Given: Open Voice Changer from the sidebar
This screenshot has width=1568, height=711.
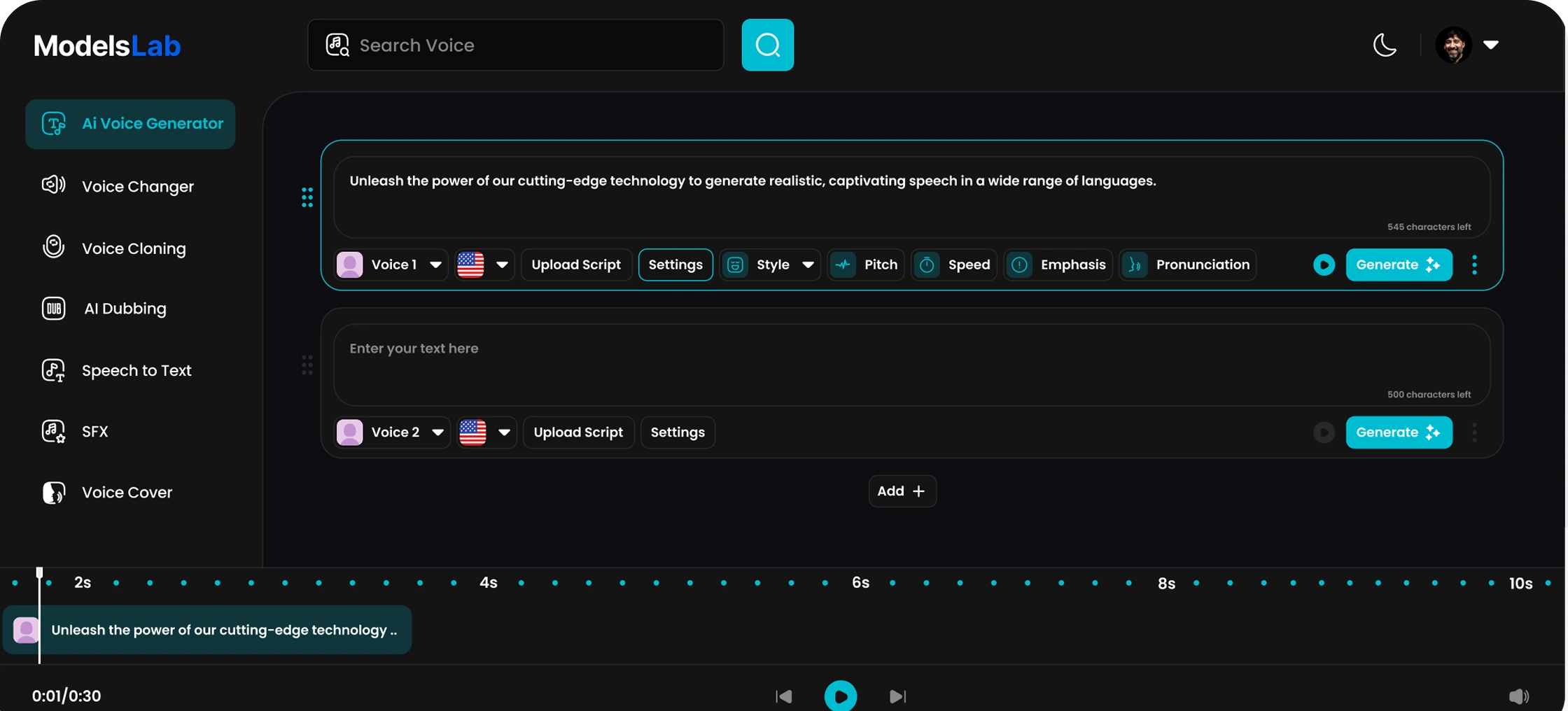Looking at the screenshot, I should click(137, 186).
